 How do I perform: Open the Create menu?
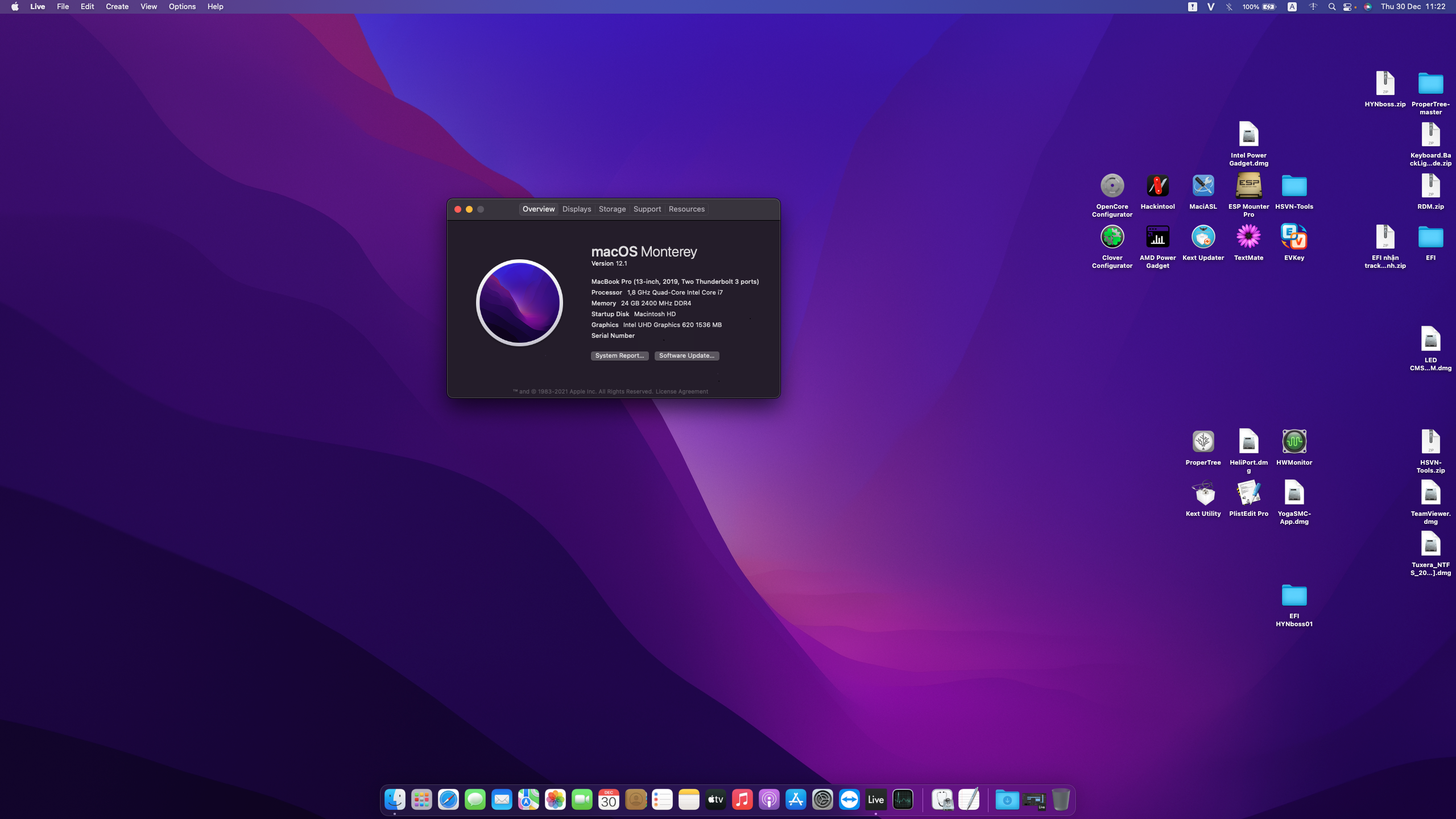(x=117, y=7)
